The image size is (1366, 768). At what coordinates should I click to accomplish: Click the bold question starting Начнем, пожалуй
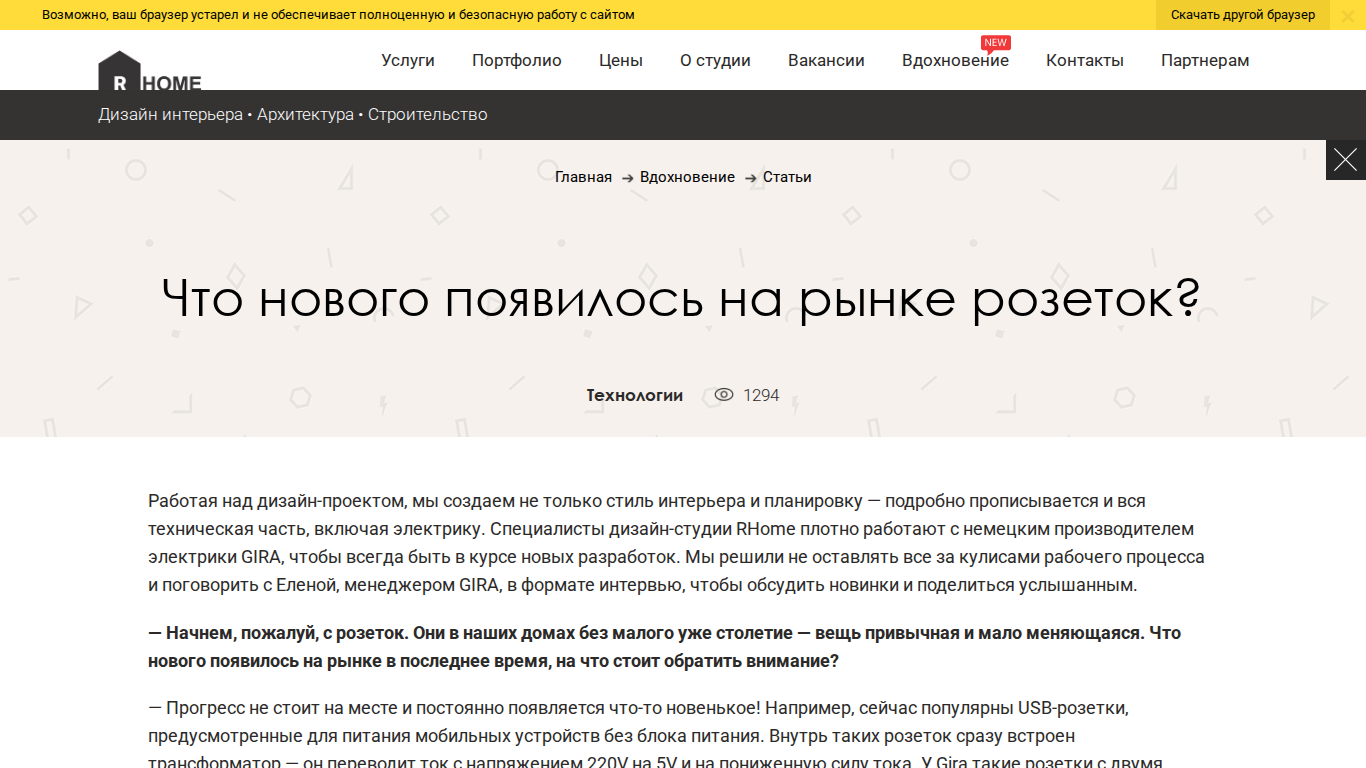coord(665,647)
